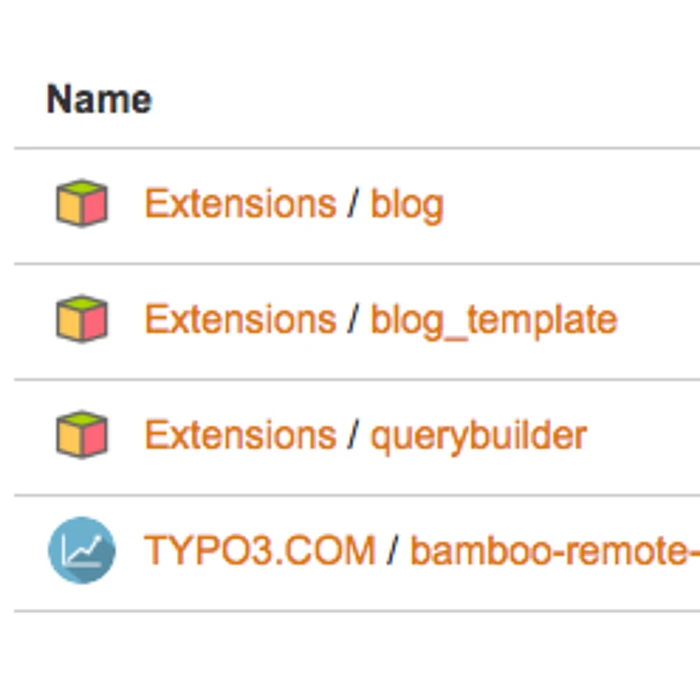
Task: Click the slash separator before blog_template
Action: (x=353, y=321)
